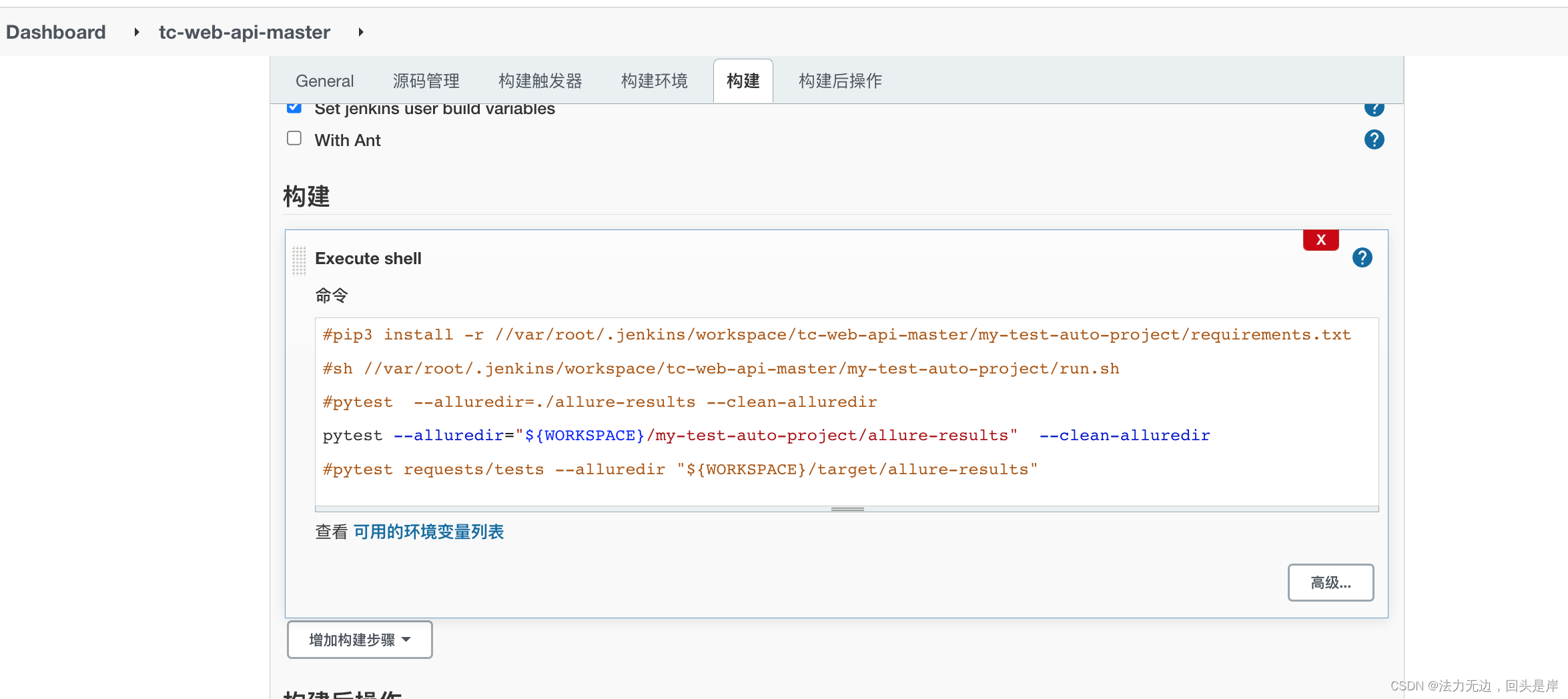Open help for With Ant option

coord(1374,139)
